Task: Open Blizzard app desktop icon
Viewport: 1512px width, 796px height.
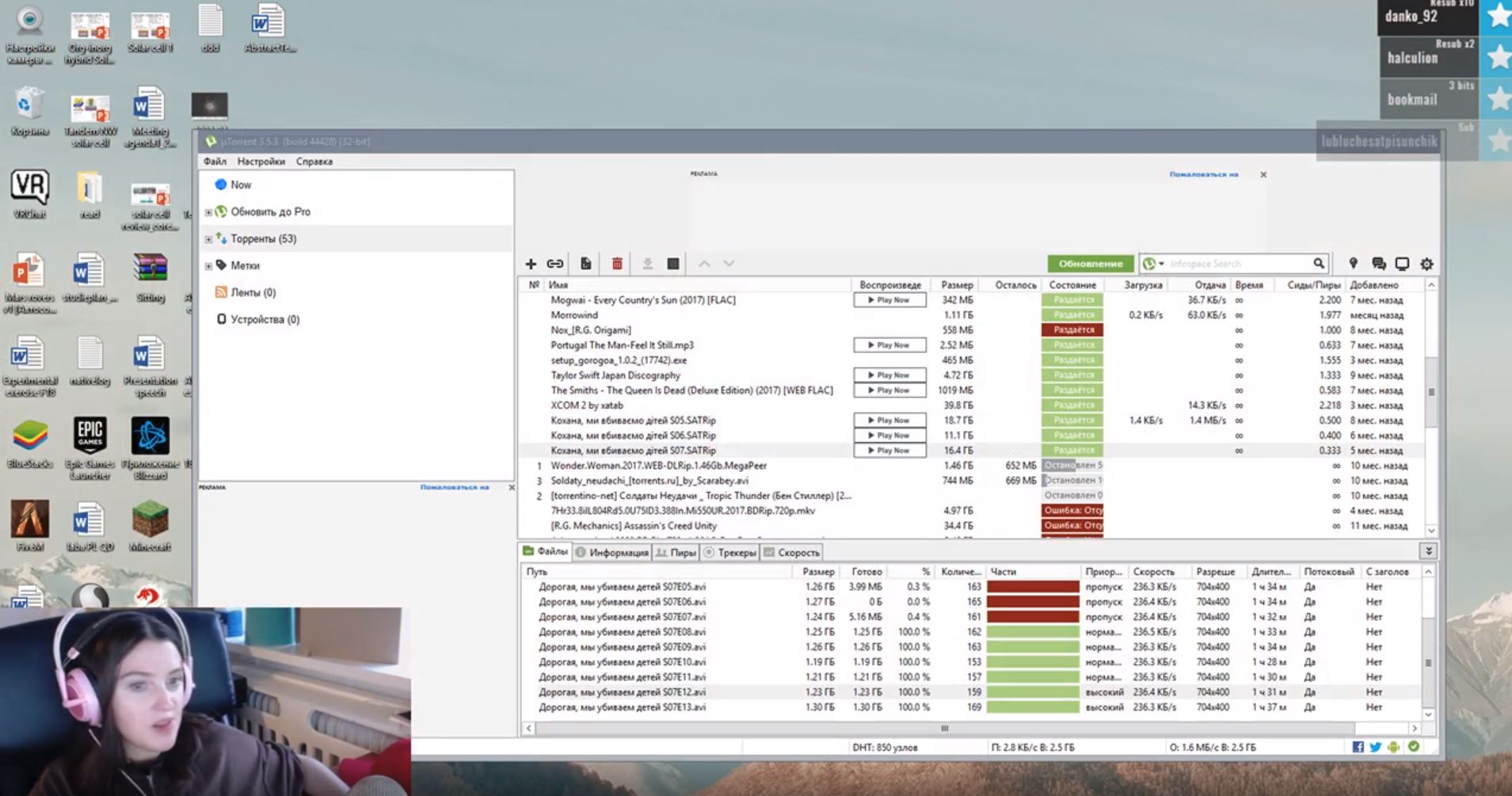Action: pyautogui.click(x=150, y=448)
